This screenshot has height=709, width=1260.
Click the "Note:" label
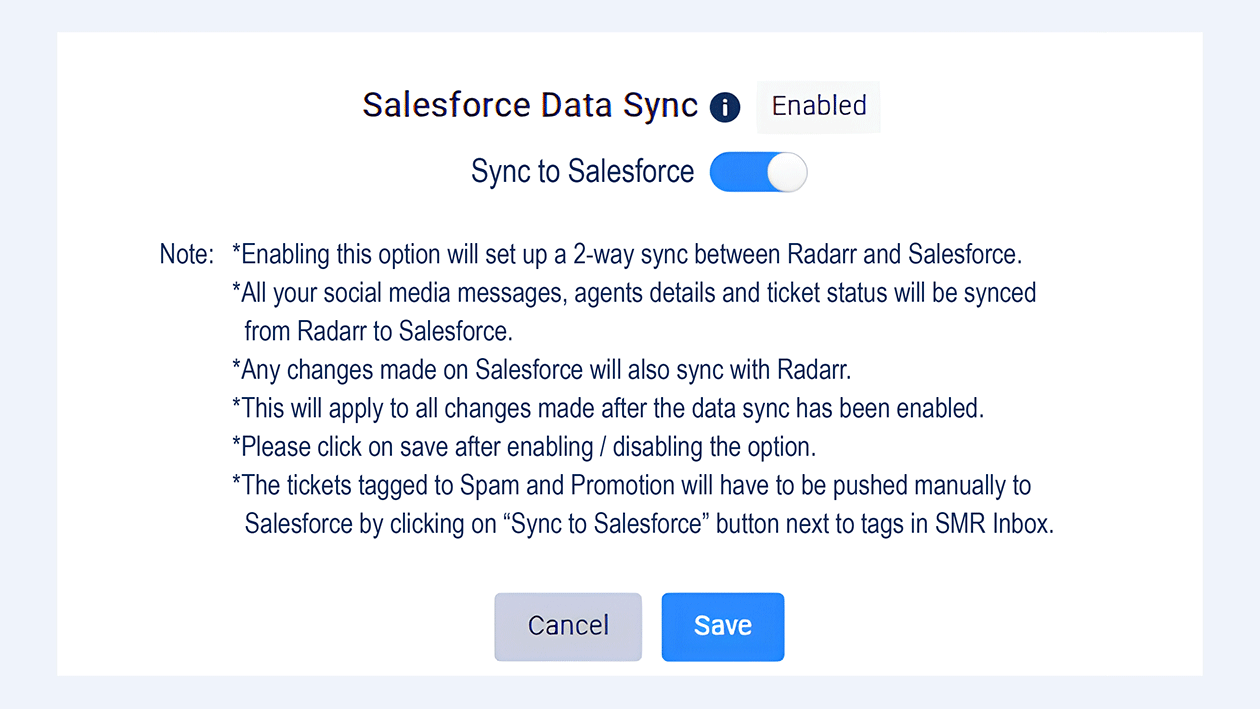(x=186, y=254)
